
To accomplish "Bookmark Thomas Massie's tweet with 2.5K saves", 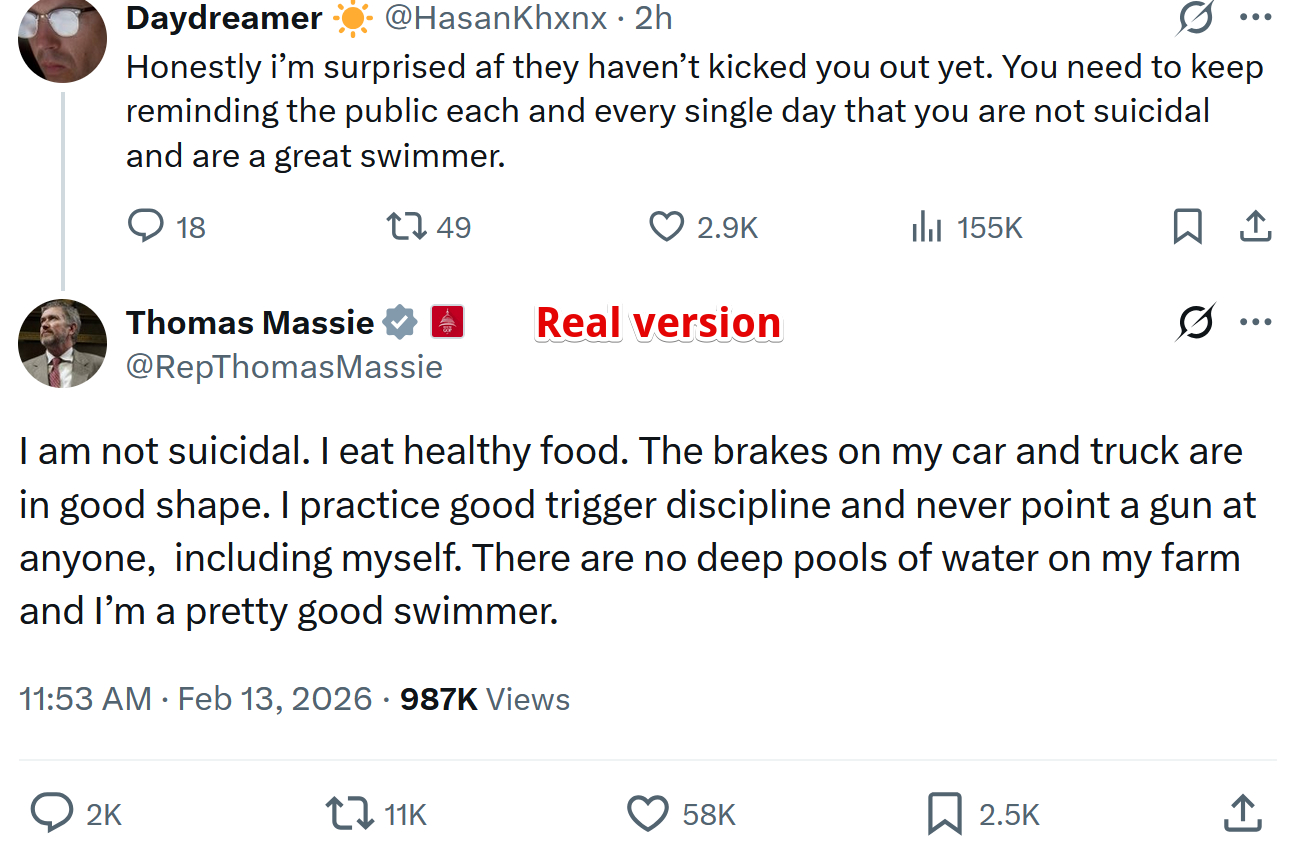I will coord(945,814).
